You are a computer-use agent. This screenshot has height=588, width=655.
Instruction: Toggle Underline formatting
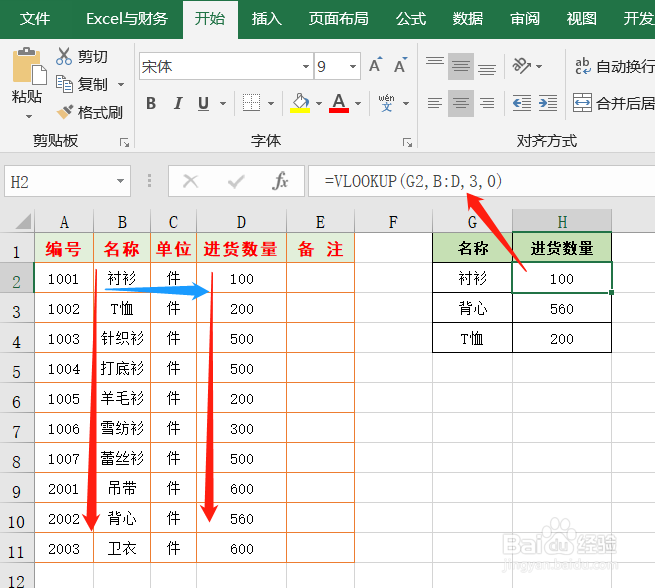[203, 103]
